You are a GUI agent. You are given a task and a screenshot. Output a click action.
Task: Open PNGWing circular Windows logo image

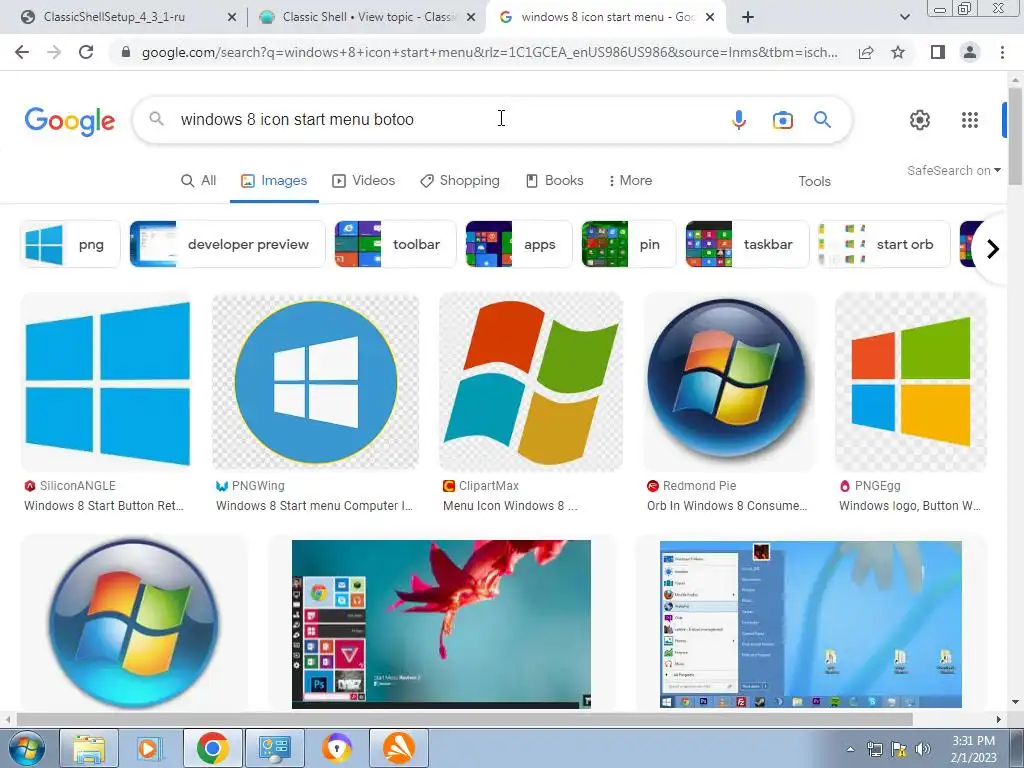pyautogui.click(x=315, y=382)
